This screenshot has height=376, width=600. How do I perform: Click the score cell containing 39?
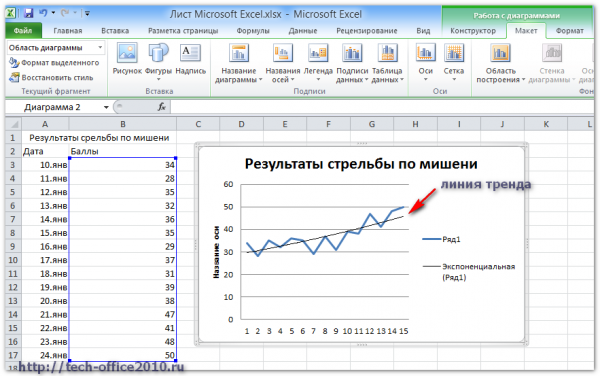(123, 287)
